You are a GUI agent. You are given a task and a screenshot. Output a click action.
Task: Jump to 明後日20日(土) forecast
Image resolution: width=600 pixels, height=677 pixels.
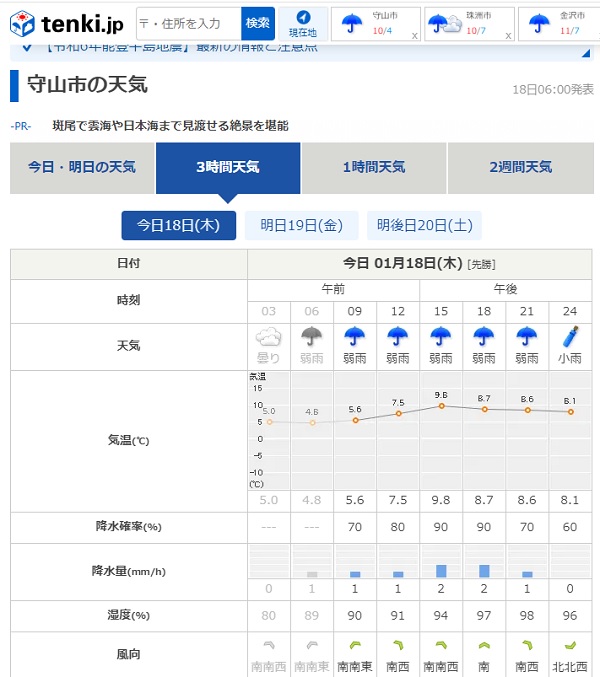pos(424,225)
